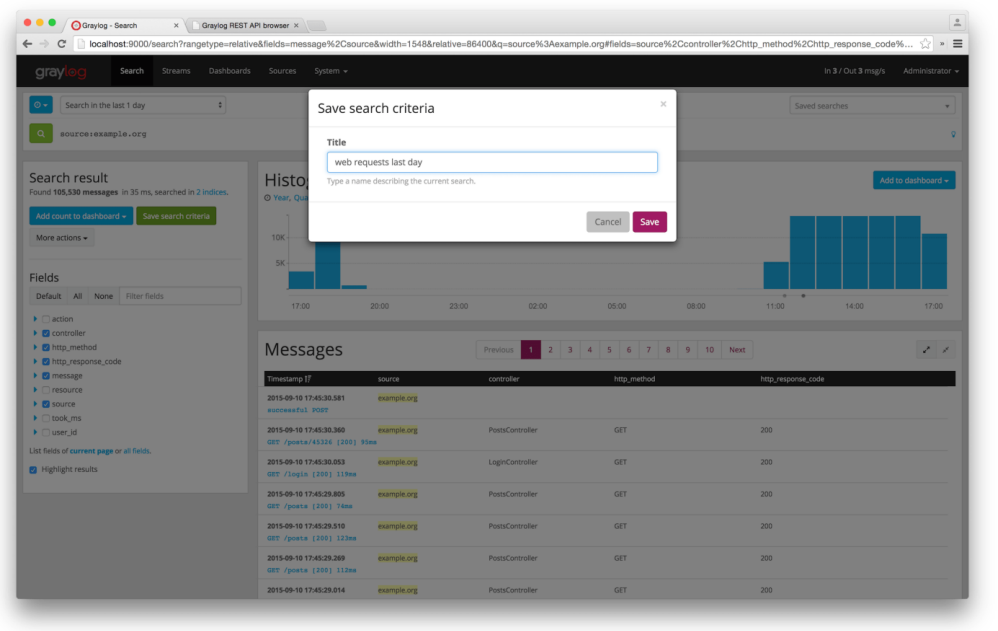The image size is (998, 631).
Task: Sort by the Timestamp column header
Action: tap(289, 379)
